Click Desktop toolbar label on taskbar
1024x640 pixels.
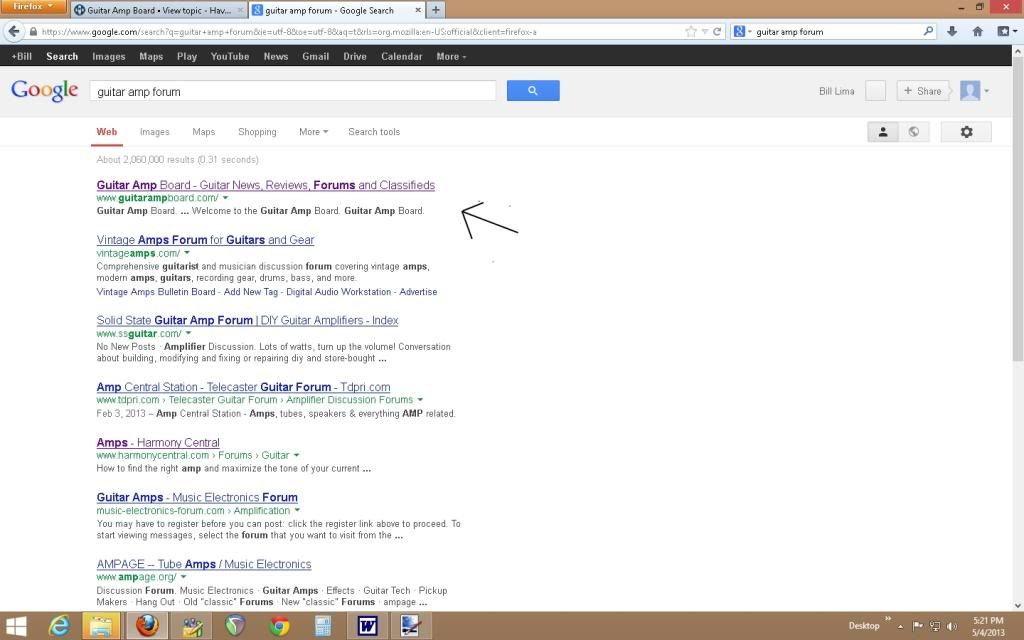(x=863, y=626)
